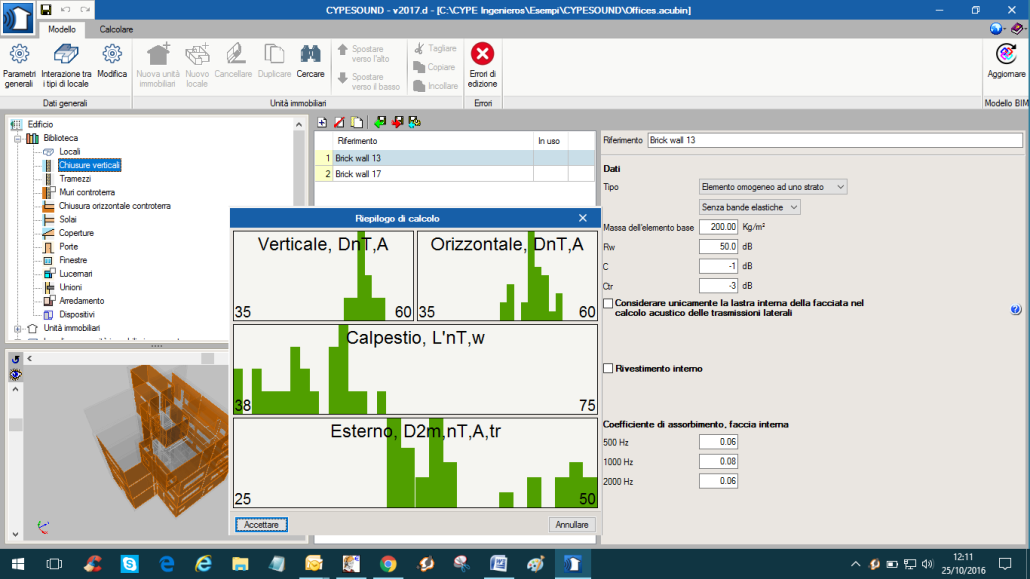Viewport: 1030px width, 579px height.
Task: Delete element with red slash icon above list
Action: [339, 122]
